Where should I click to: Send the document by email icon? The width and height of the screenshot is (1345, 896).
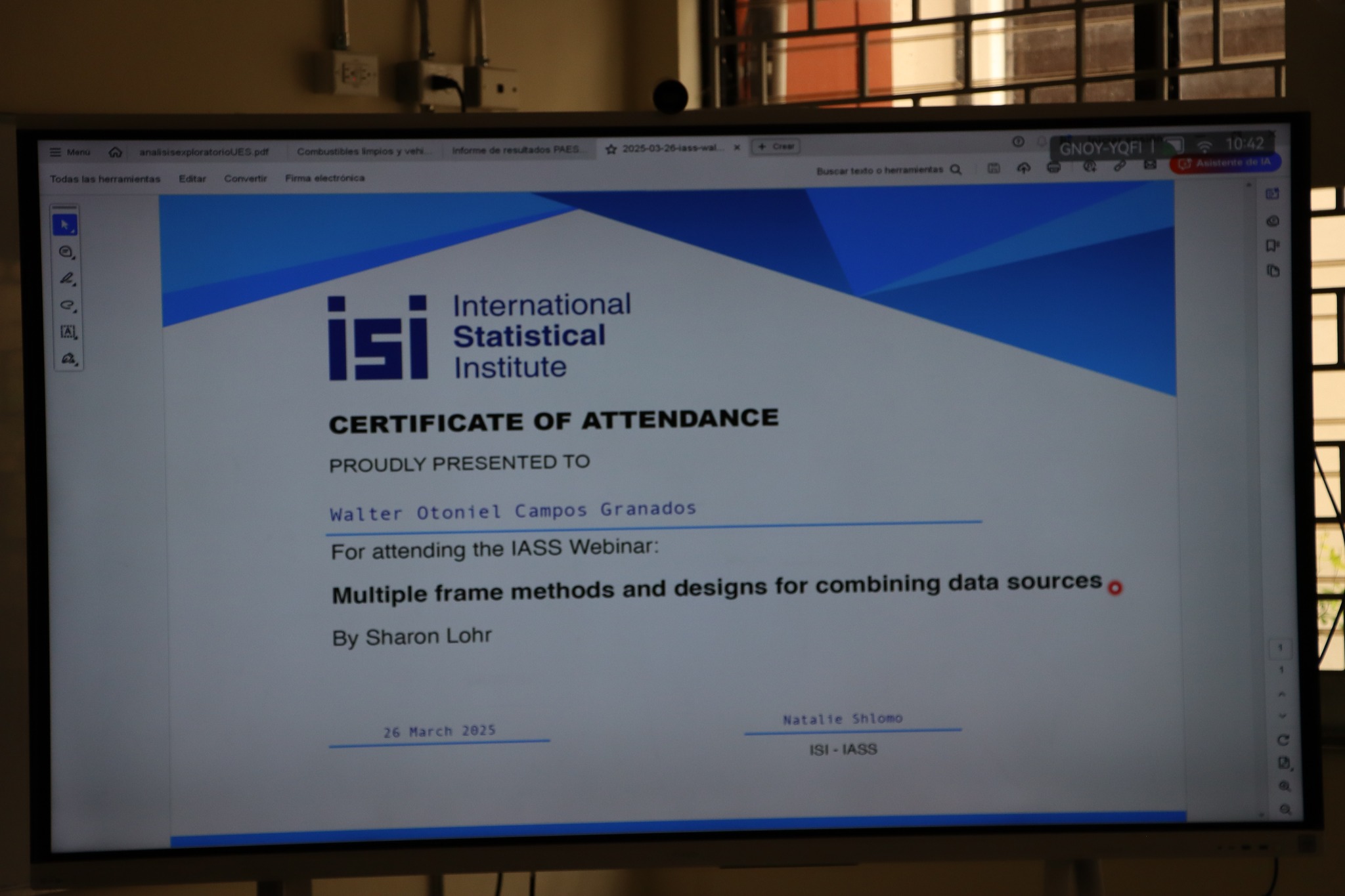(1150, 165)
